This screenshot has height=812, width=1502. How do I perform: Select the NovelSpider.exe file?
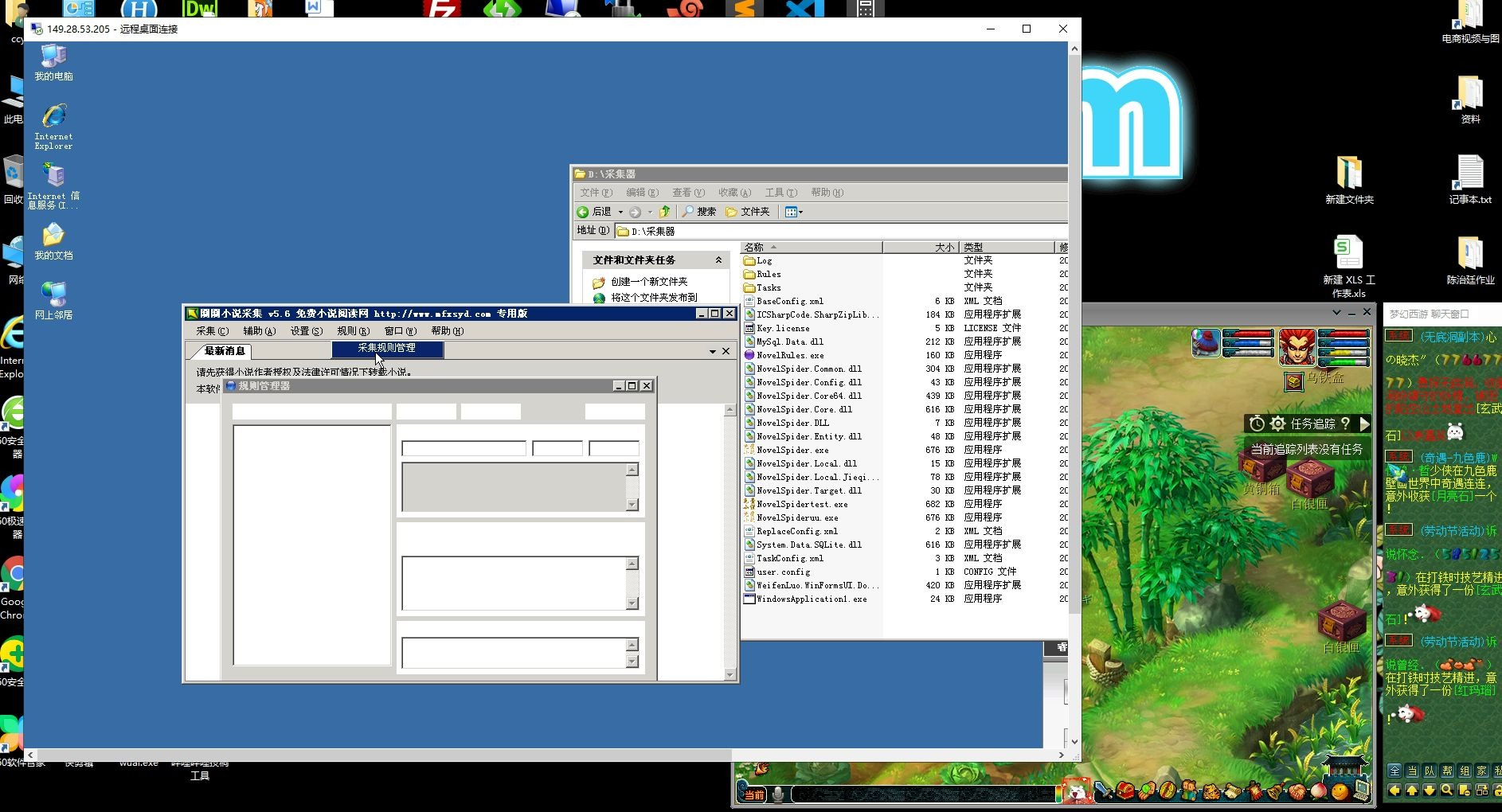[x=786, y=450]
